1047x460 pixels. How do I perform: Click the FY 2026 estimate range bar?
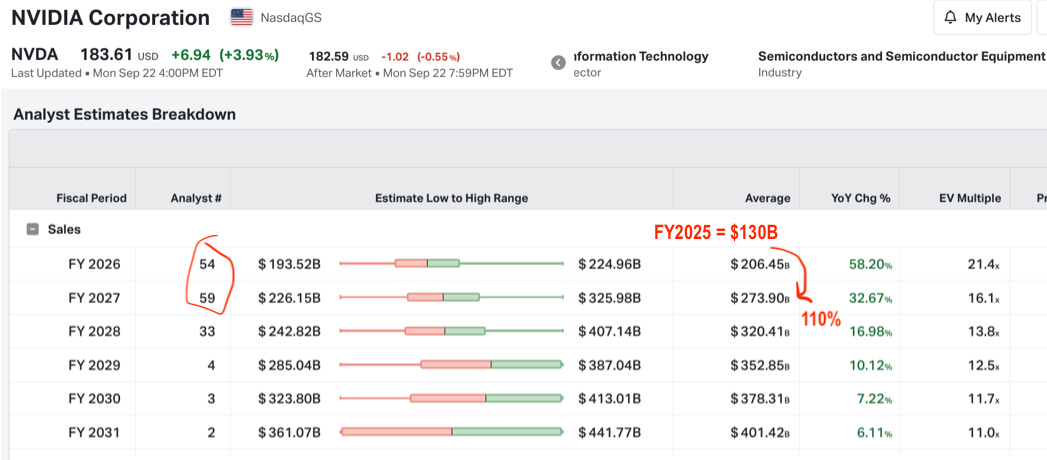[452, 264]
